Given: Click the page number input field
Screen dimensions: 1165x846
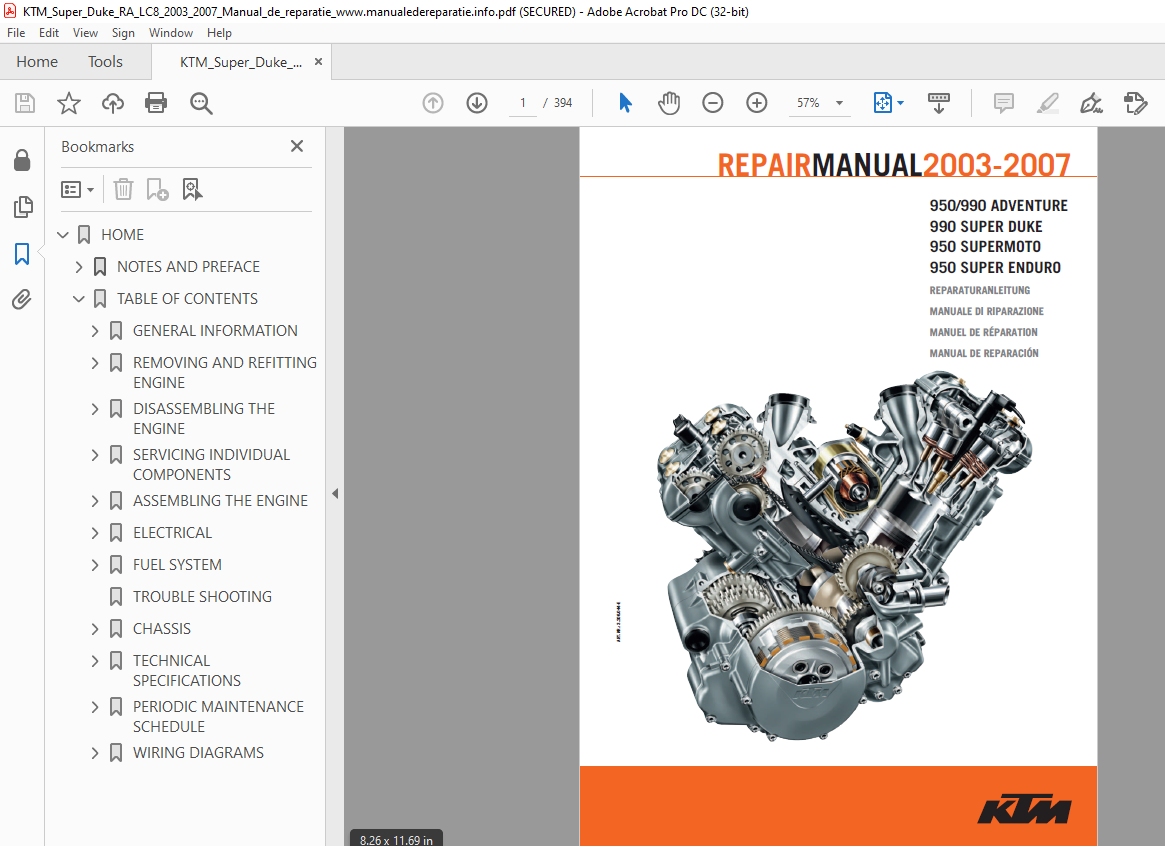Looking at the screenshot, I should [x=523, y=103].
